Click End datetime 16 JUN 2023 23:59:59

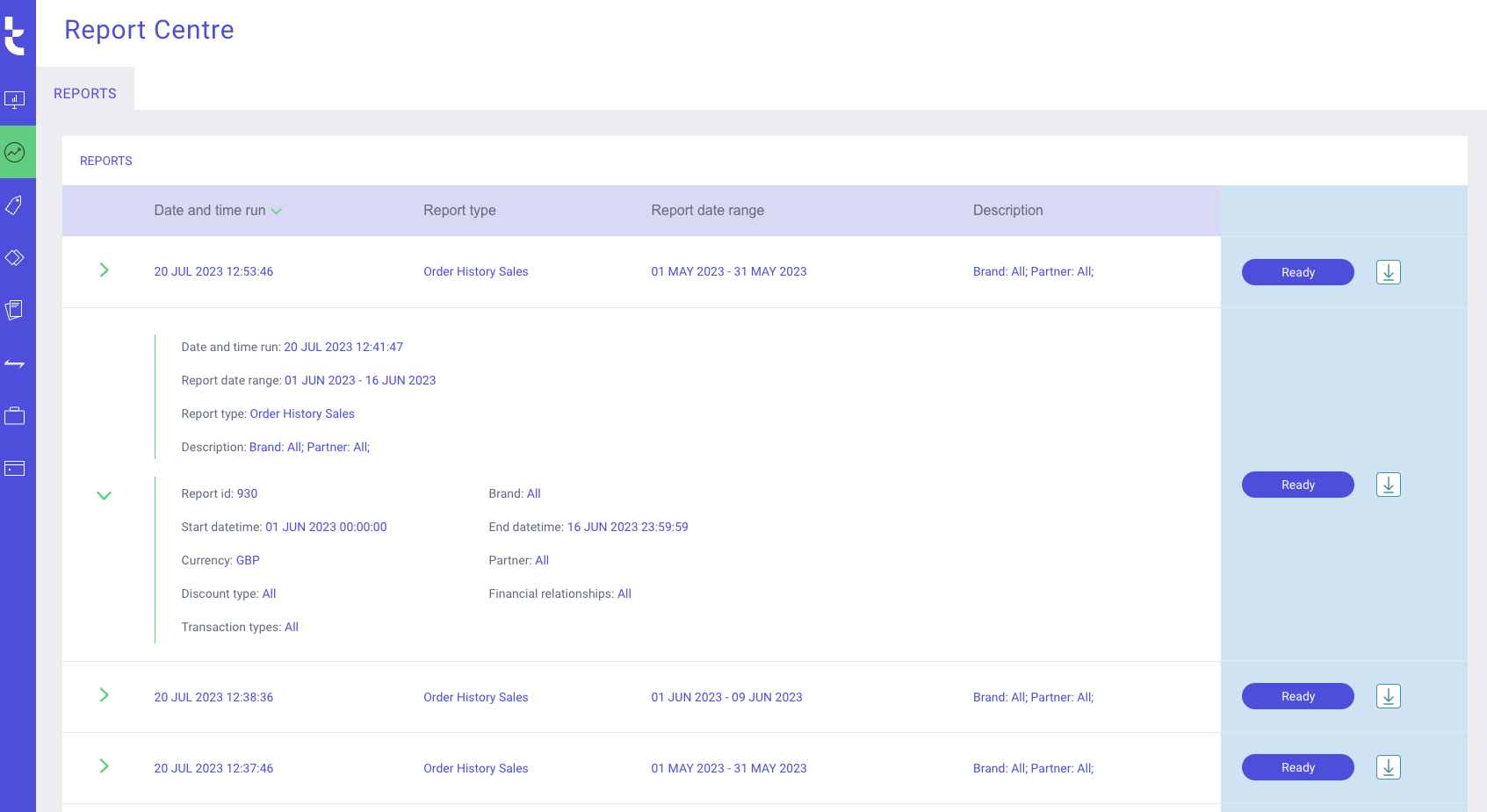point(628,528)
